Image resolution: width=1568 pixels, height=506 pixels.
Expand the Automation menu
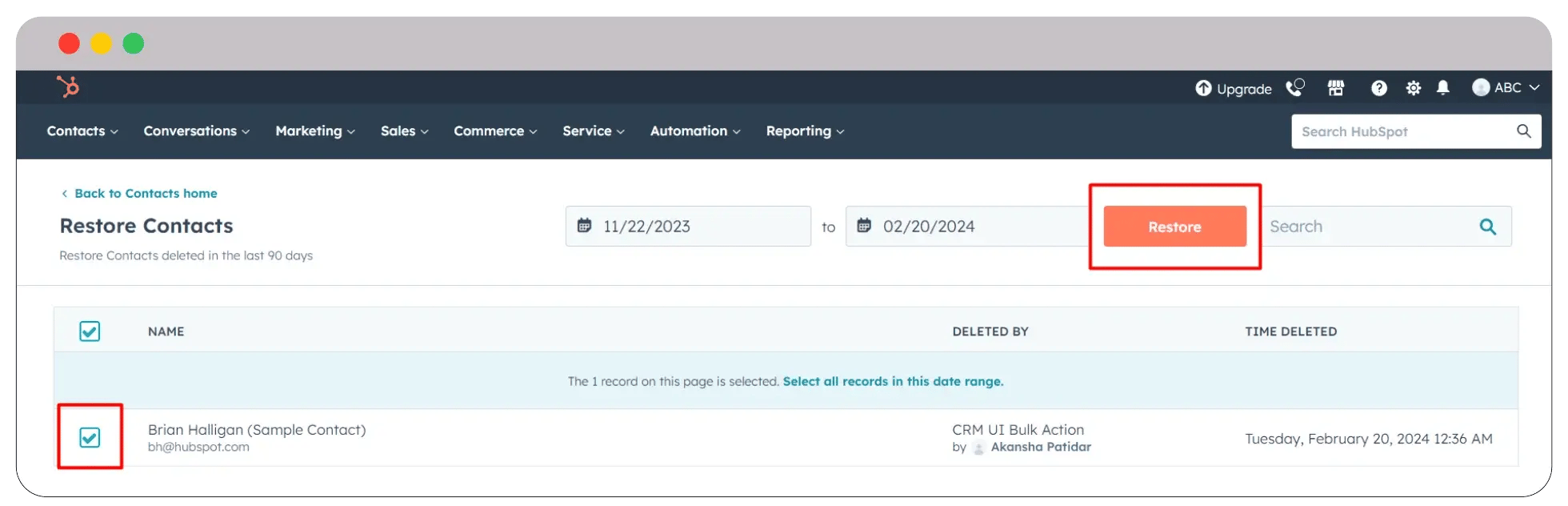coord(695,131)
